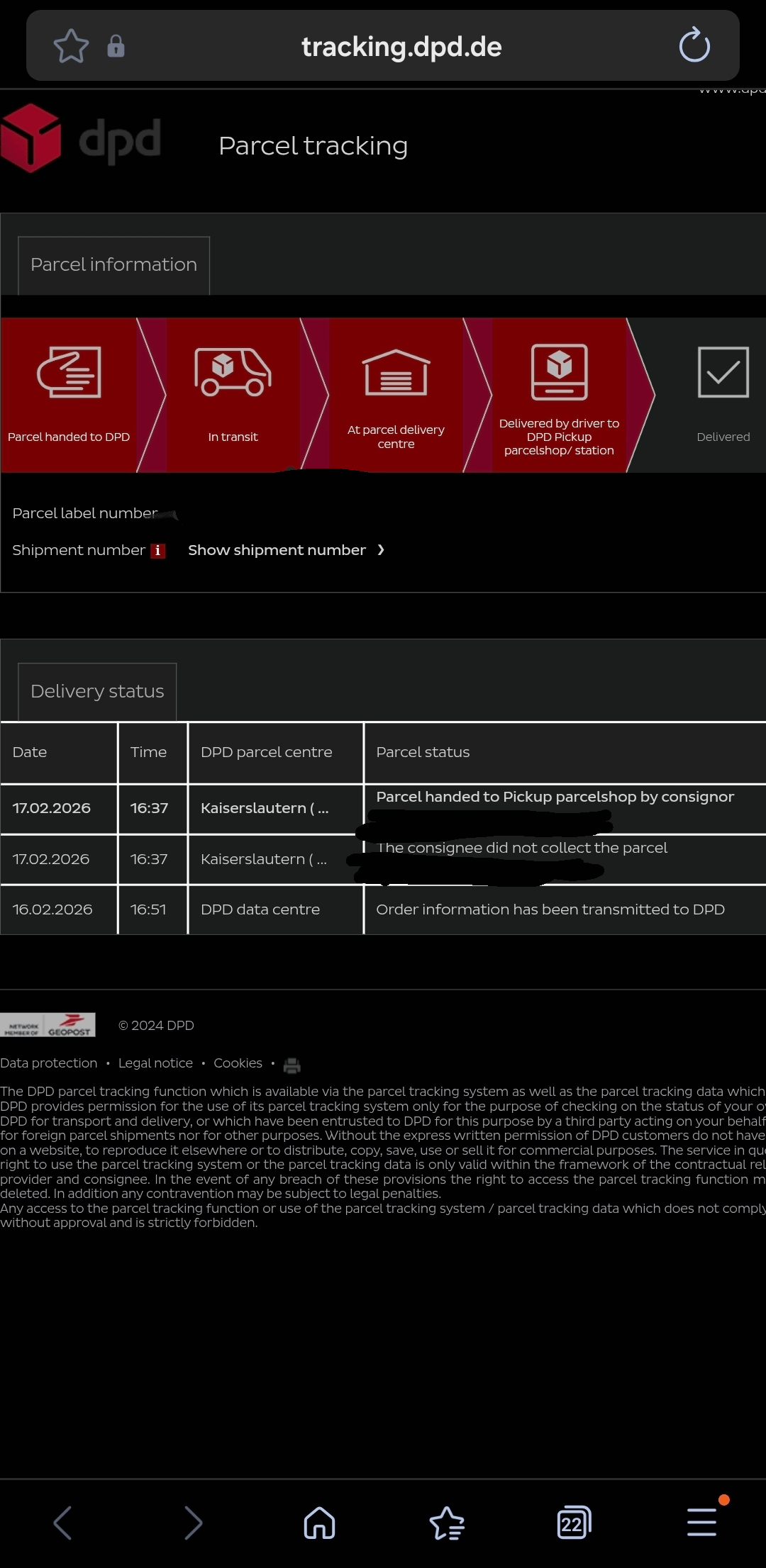Select the Delivery status tab

[x=97, y=691]
